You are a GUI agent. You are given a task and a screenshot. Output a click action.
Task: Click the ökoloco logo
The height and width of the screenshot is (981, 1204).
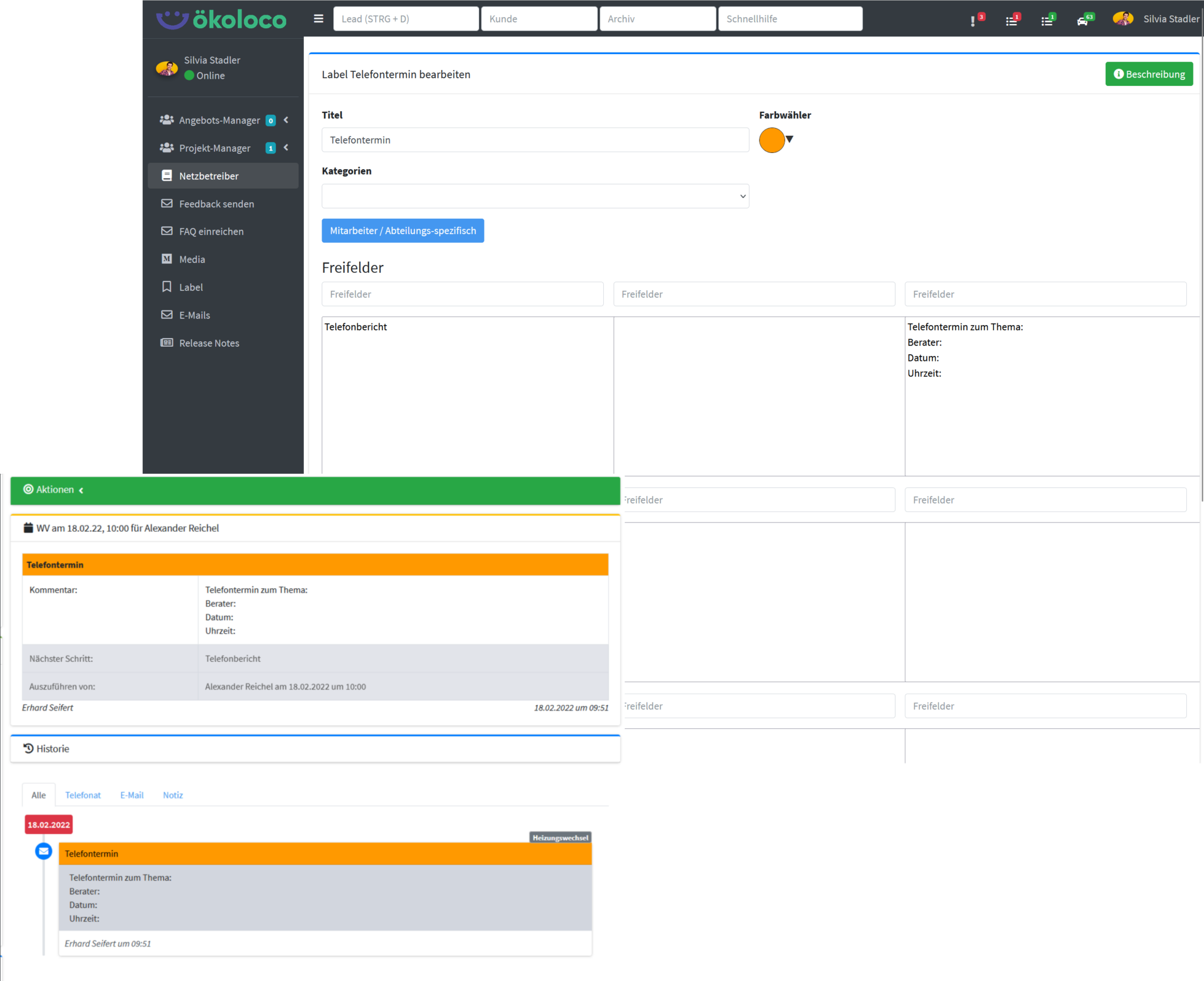(222, 19)
